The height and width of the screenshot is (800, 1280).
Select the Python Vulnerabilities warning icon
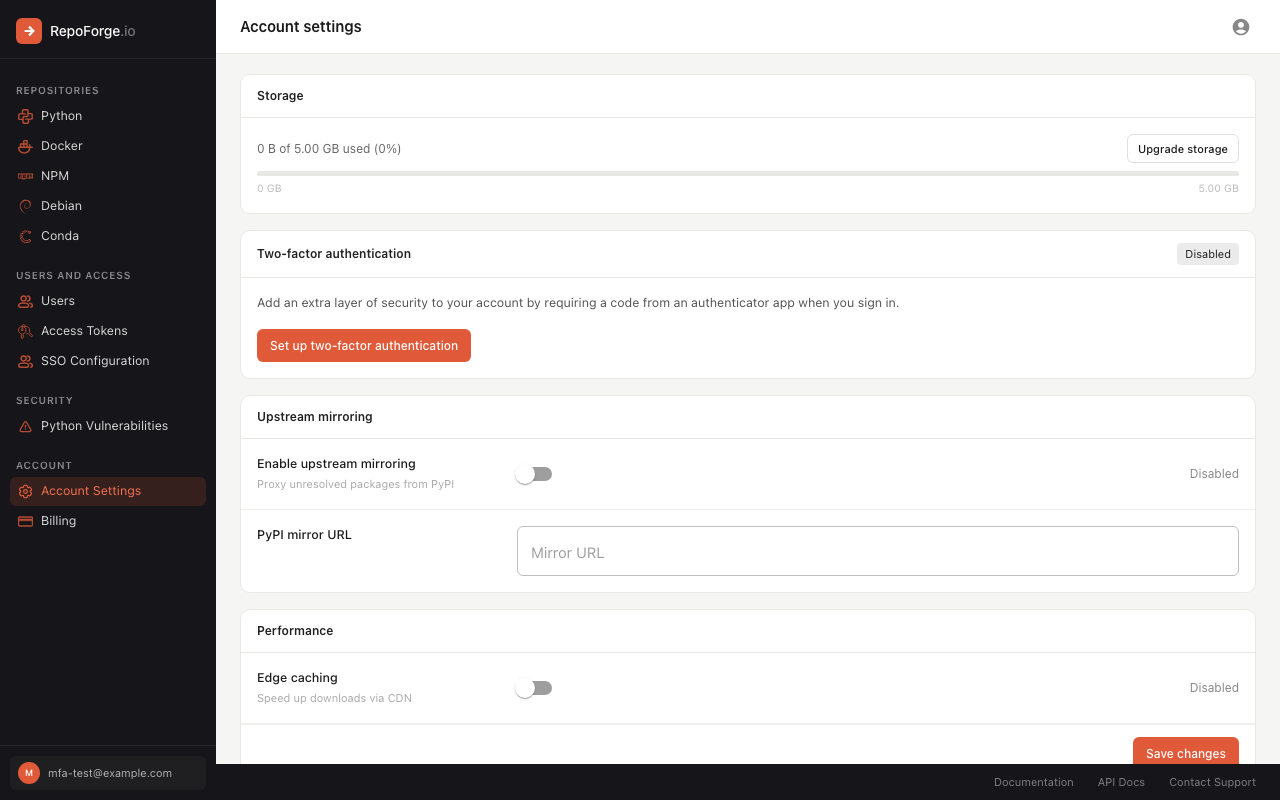[24, 425]
